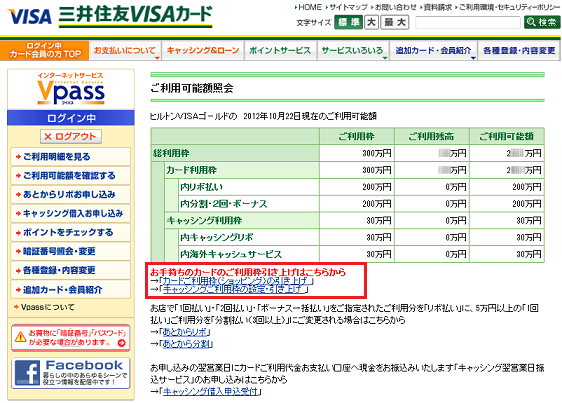Open ご利用可能額を確認する in sidebar
562x403 pixels.
[71, 176]
